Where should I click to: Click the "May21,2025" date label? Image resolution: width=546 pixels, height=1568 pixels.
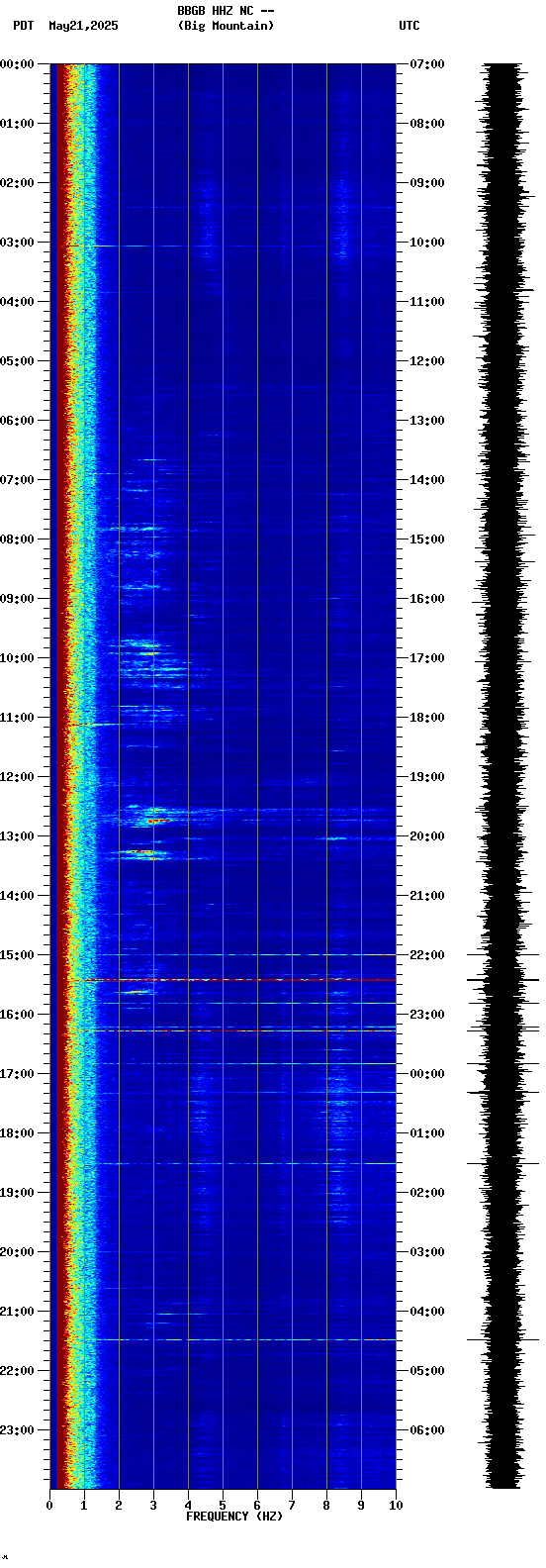(x=83, y=26)
